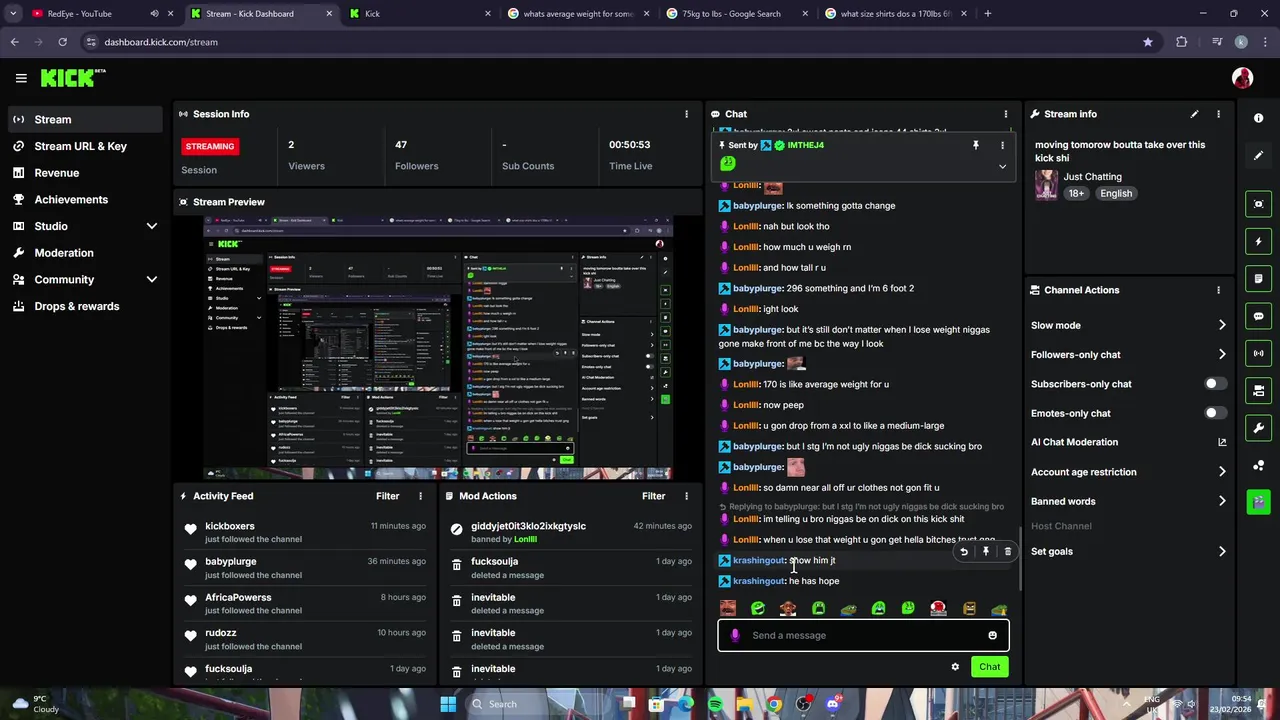Open Channel Actions options menu

coord(1218,290)
